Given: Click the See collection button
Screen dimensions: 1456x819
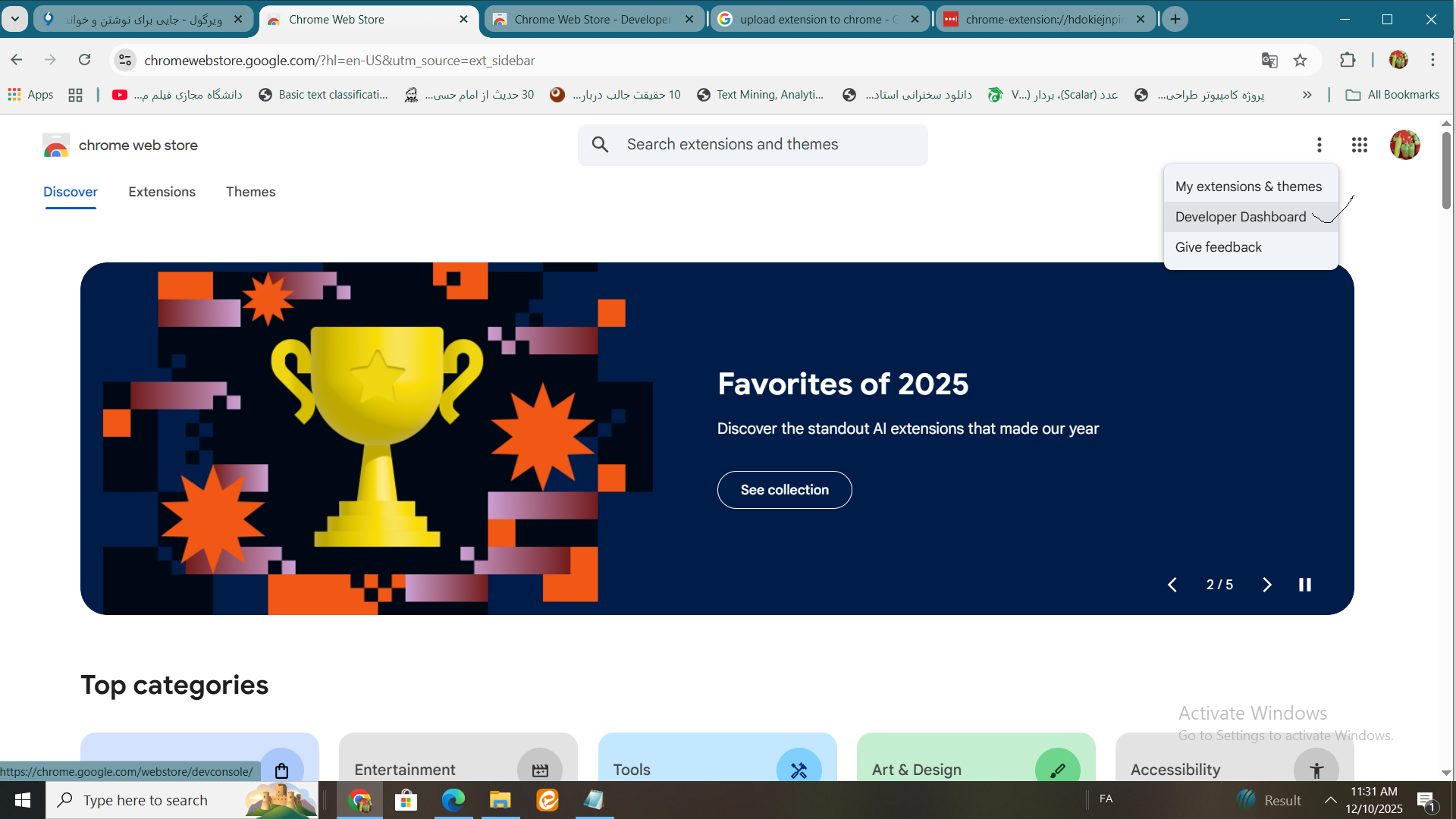Looking at the screenshot, I should point(784,490).
